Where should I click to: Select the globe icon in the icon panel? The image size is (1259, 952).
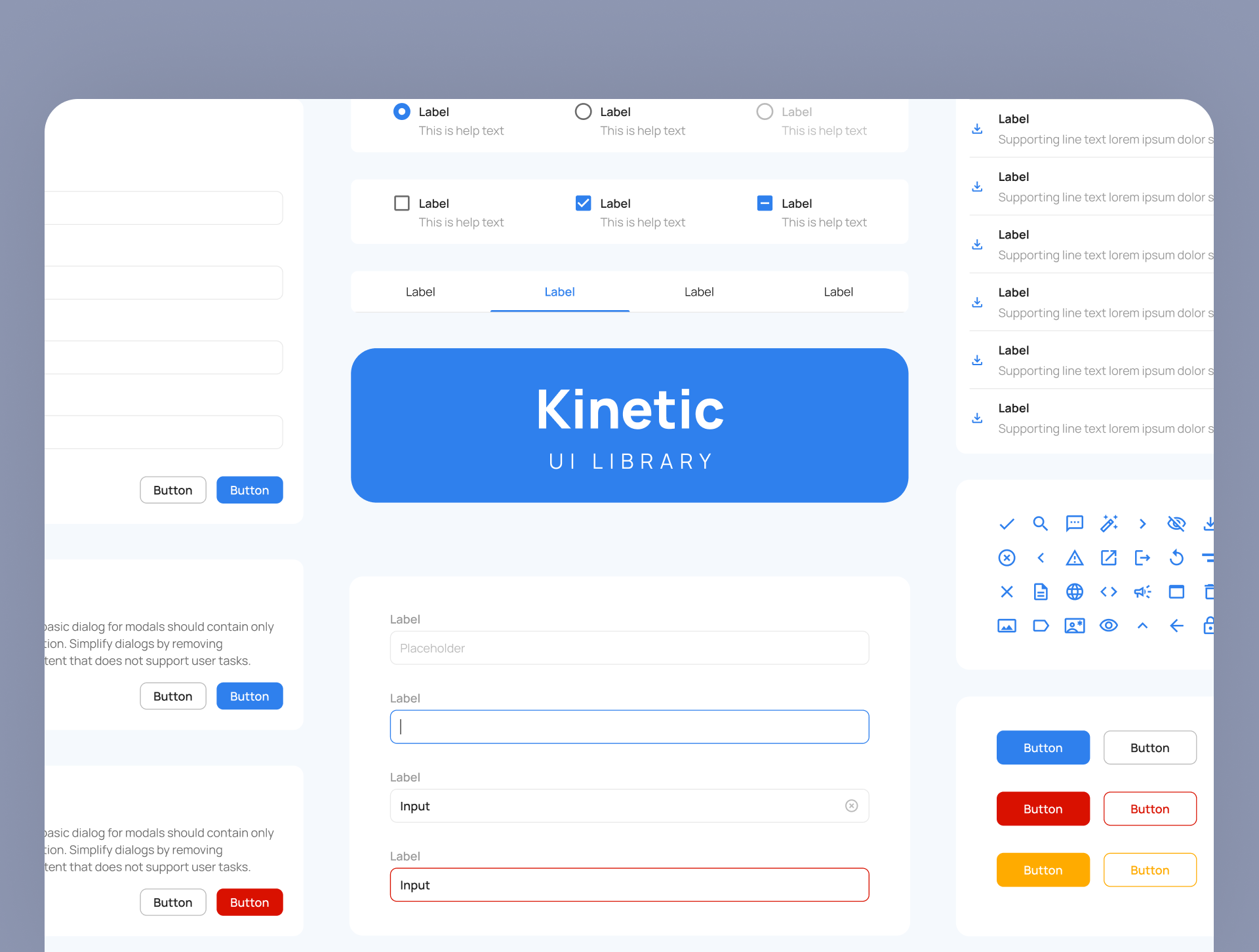tap(1075, 591)
